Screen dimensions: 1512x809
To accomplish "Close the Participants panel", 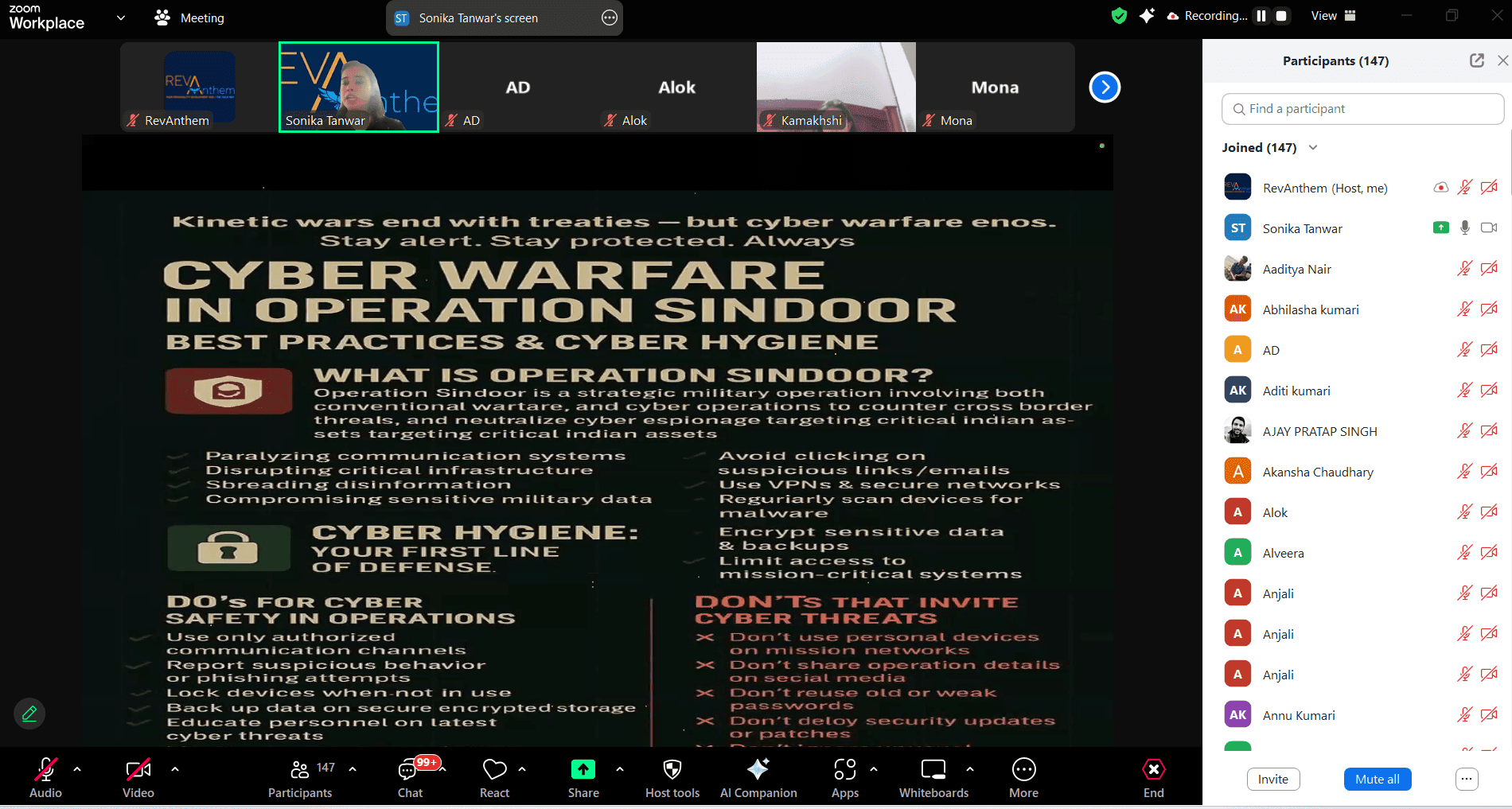I will tap(1502, 60).
